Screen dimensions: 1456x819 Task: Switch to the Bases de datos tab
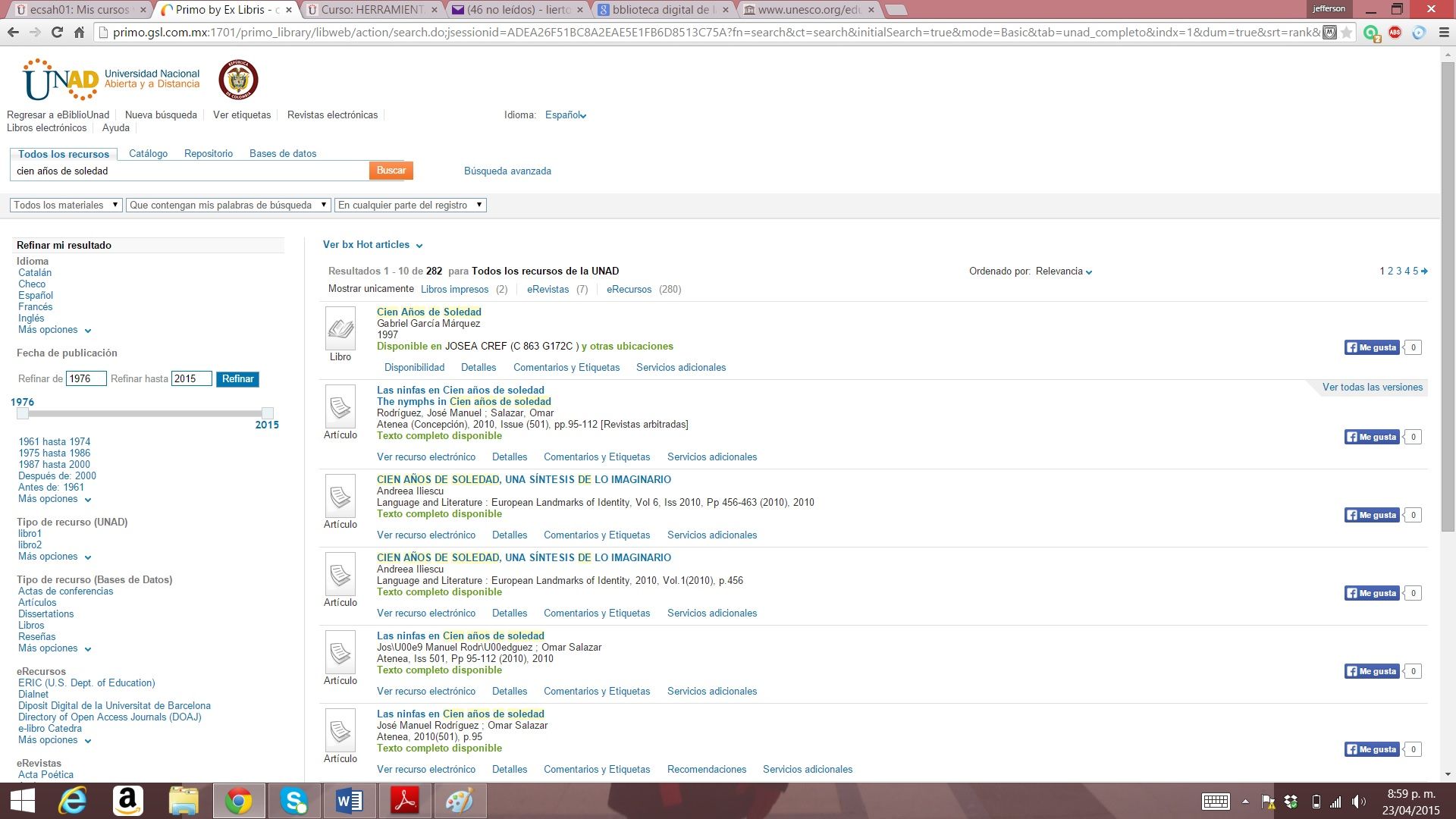coord(283,153)
